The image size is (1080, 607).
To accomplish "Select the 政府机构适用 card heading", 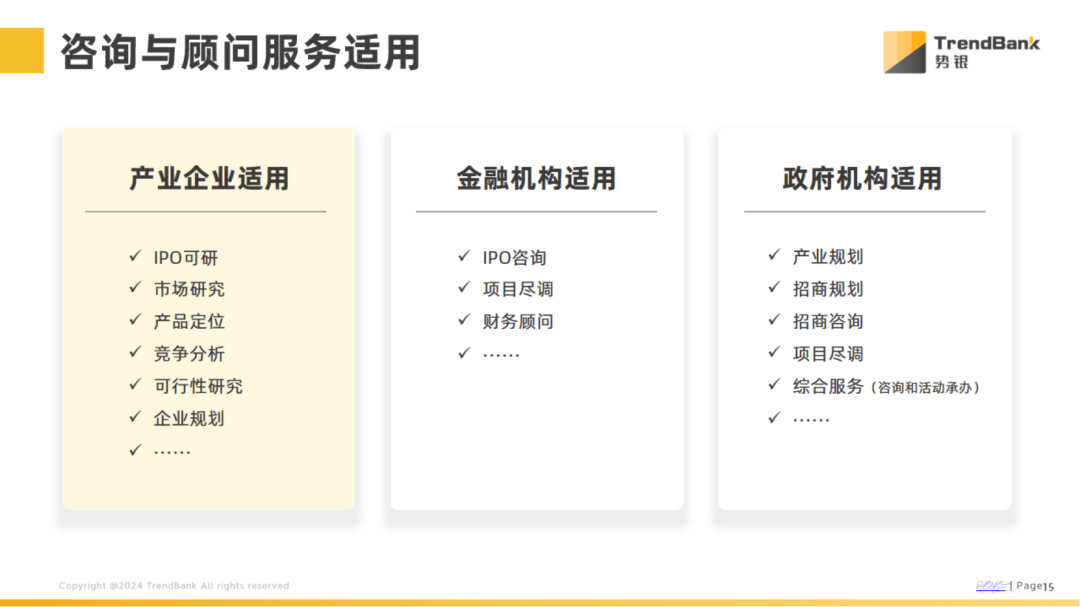I will [x=862, y=179].
